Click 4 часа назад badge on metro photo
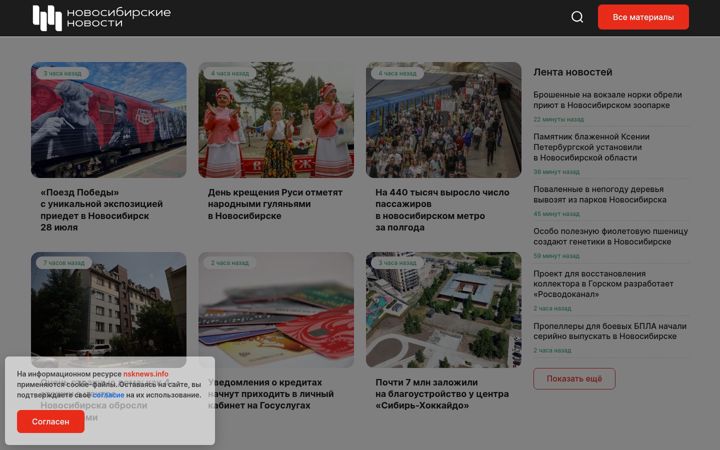This screenshot has width=720, height=450. [397, 73]
